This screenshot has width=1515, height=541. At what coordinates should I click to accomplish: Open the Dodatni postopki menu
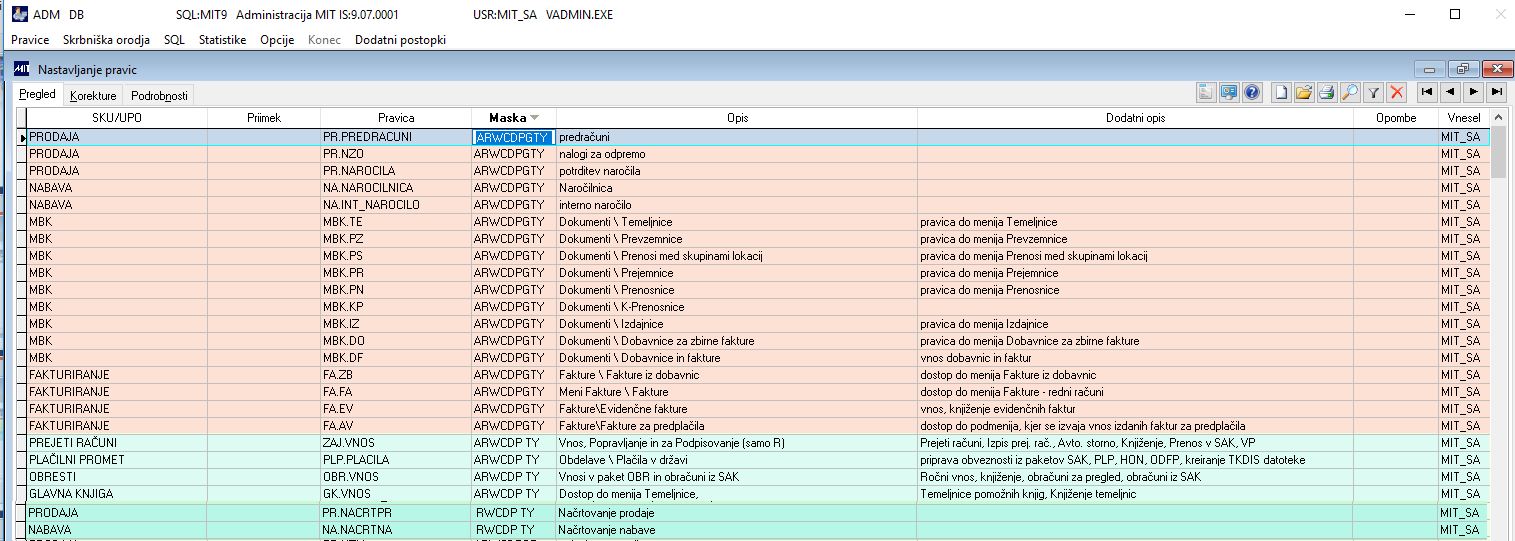tap(400, 40)
